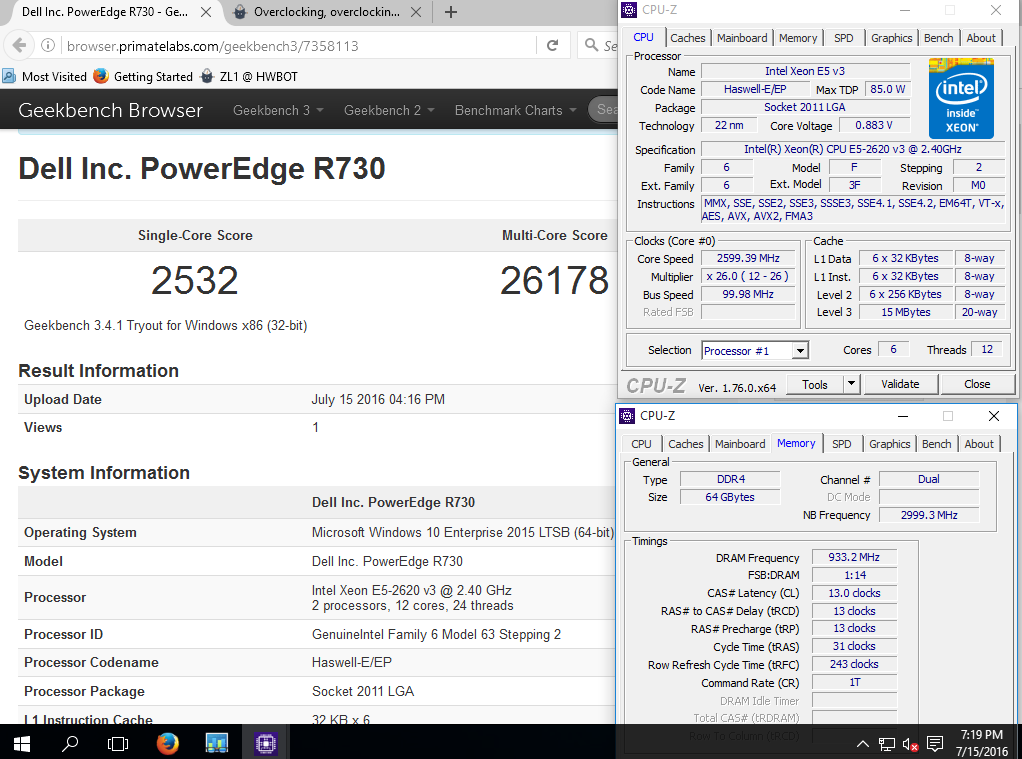Viewport: 1022px width, 759px height.
Task: Open Task View on the taskbar
Action: [118, 743]
